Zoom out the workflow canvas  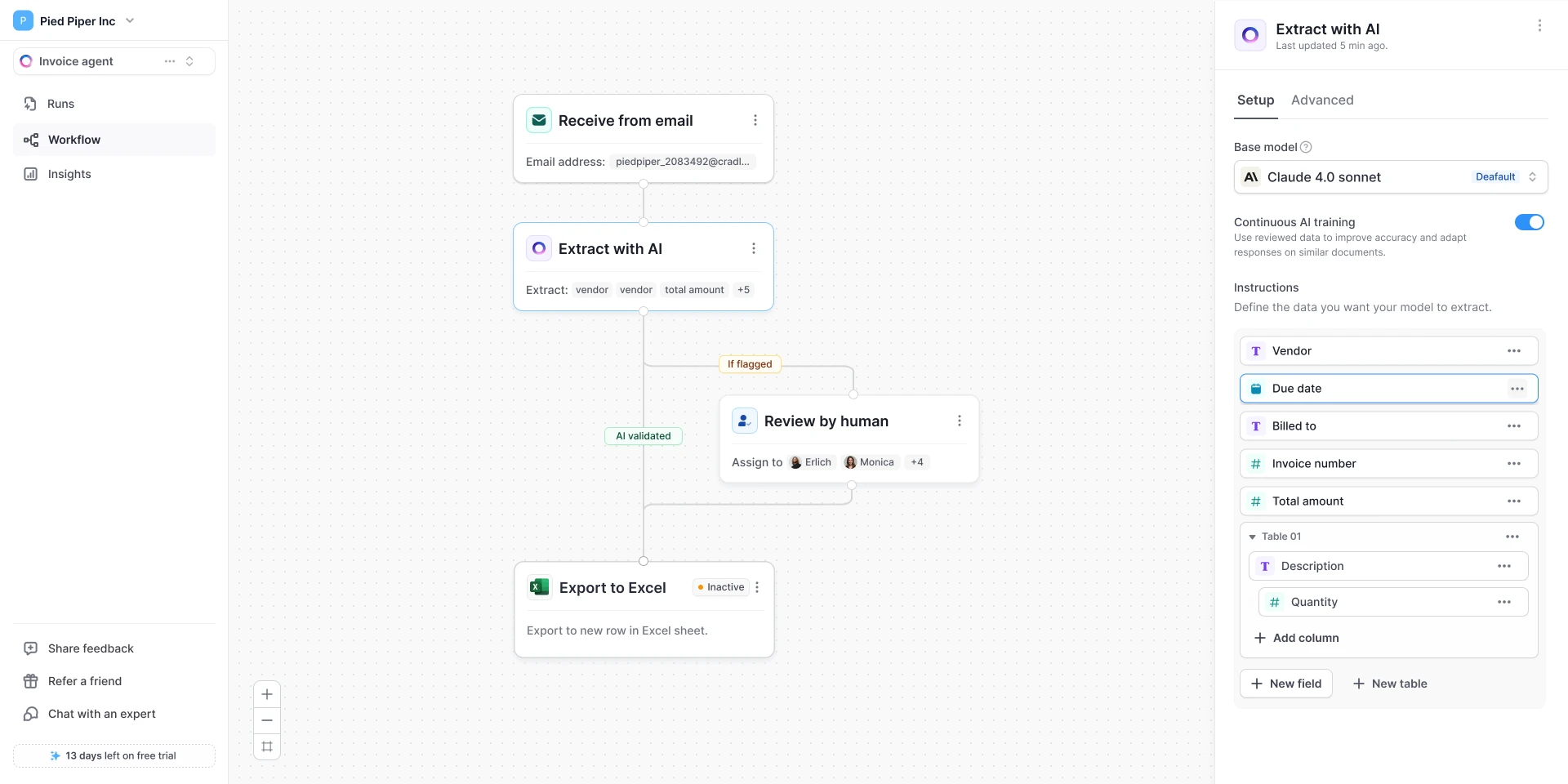(267, 720)
